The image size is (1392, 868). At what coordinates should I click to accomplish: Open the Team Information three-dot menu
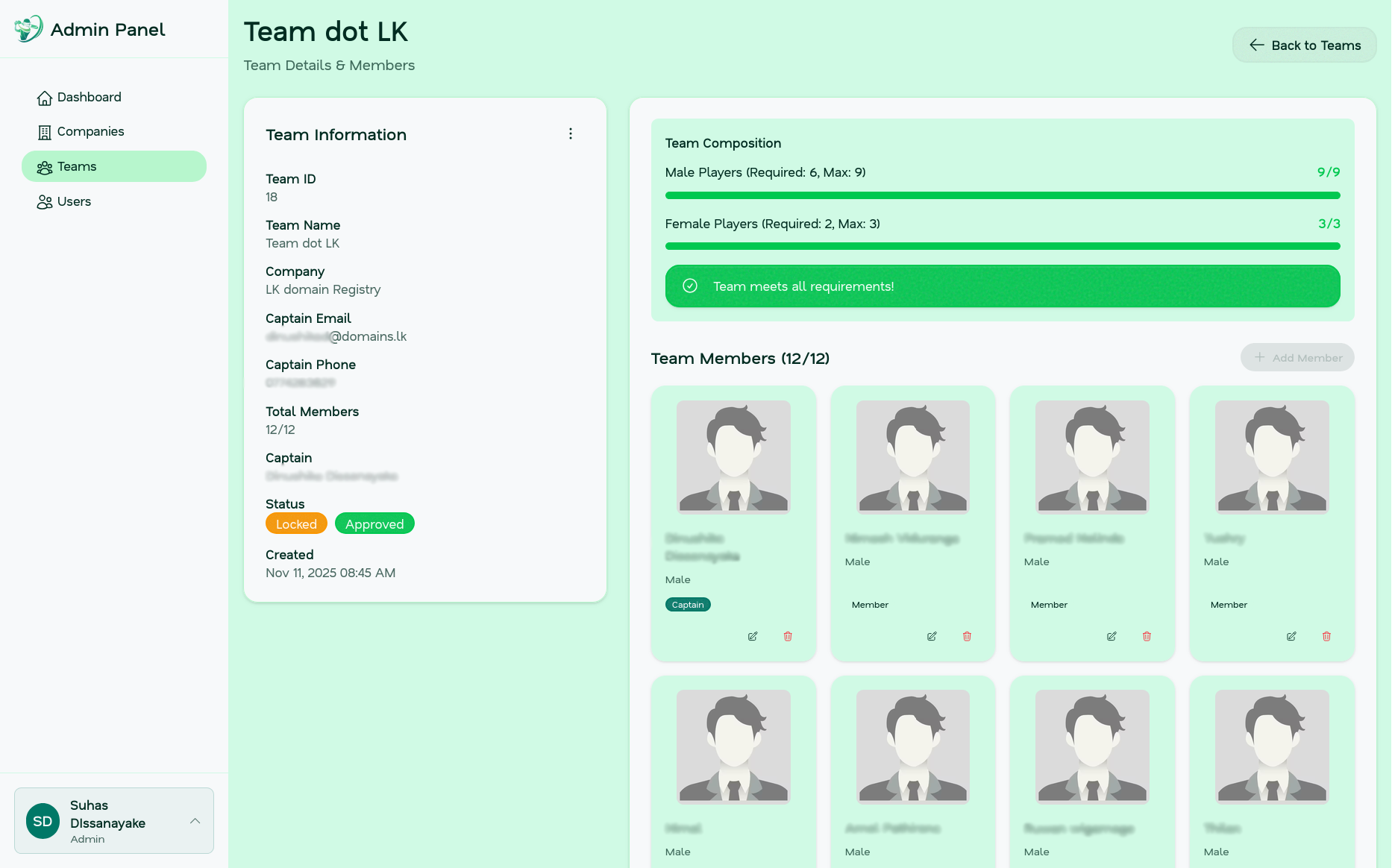click(571, 133)
